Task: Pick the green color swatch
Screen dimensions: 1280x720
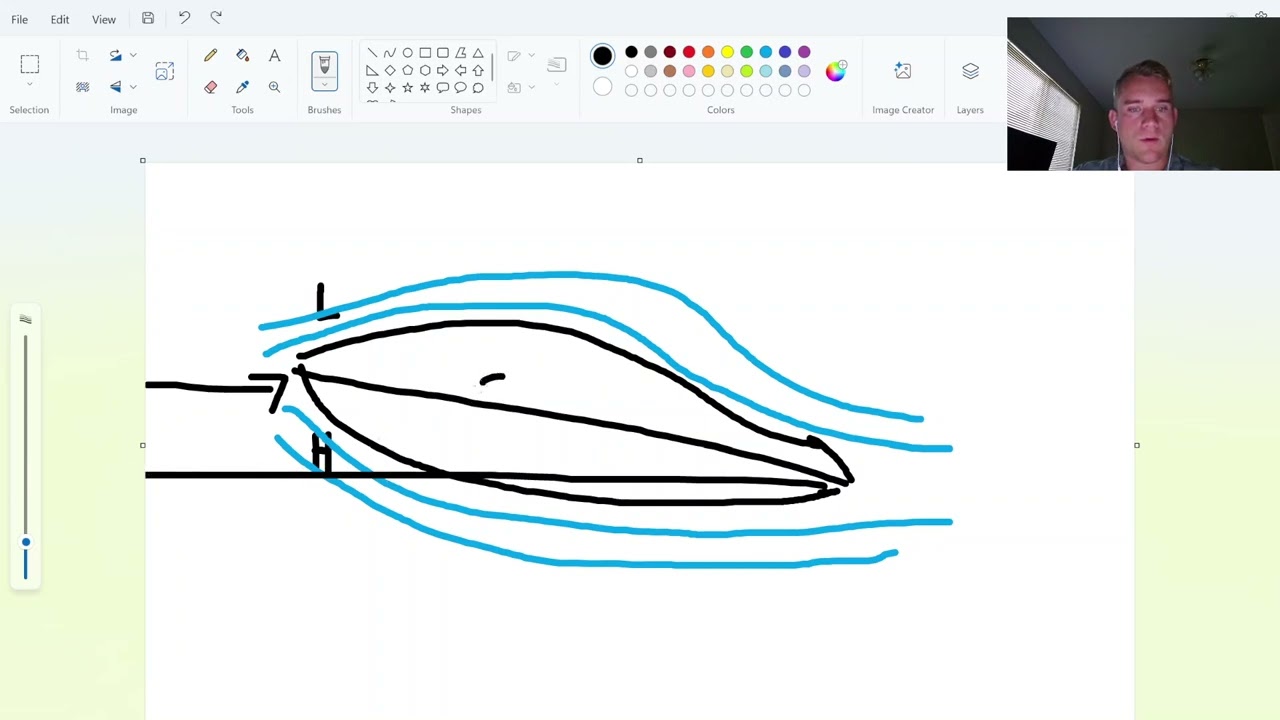Action: 746,52
